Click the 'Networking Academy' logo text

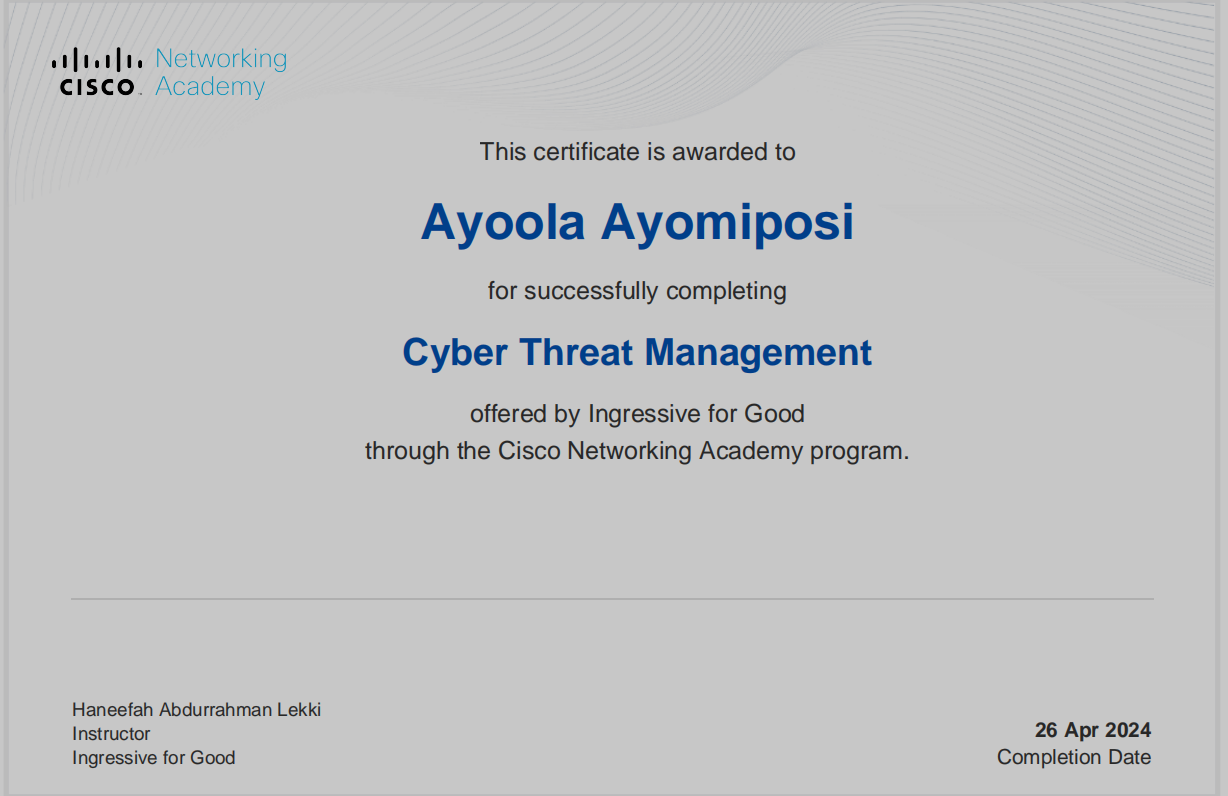pyautogui.click(x=221, y=73)
